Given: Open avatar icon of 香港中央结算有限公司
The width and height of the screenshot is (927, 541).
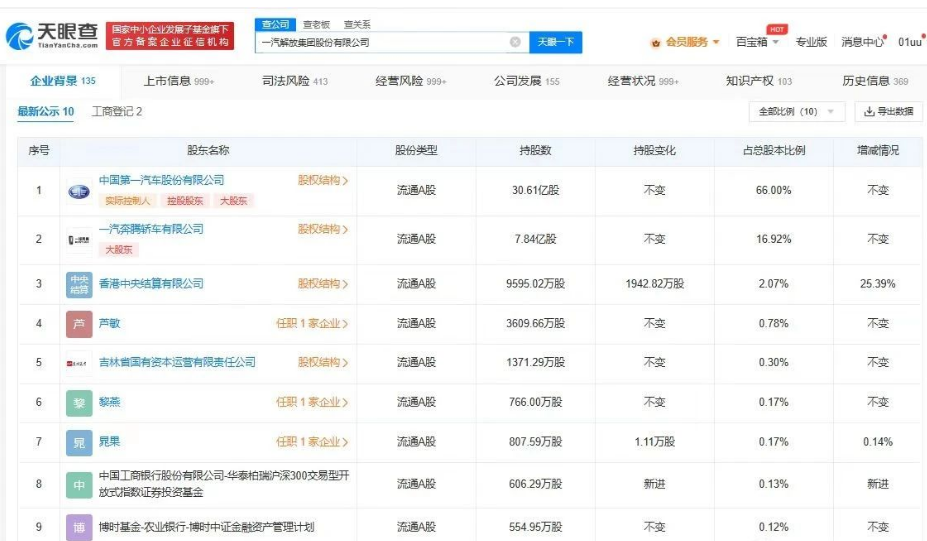Looking at the screenshot, I should (x=79, y=284).
